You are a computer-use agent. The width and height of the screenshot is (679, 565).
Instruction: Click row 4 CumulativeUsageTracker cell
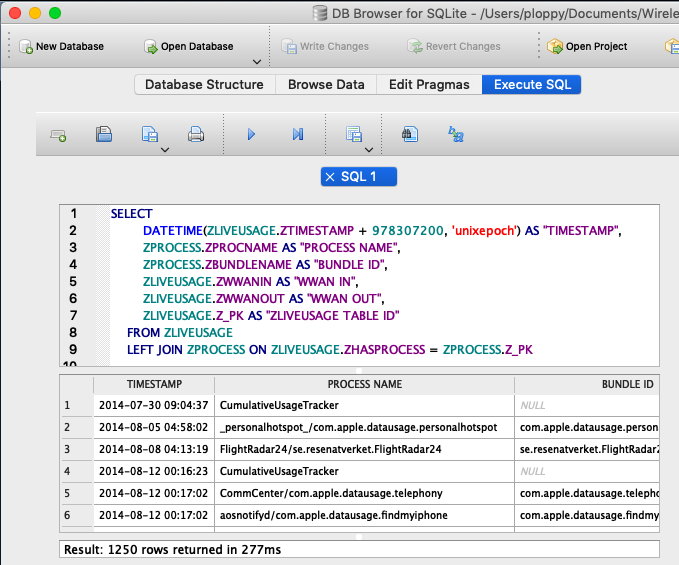pyautogui.click(x=365, y=471)
